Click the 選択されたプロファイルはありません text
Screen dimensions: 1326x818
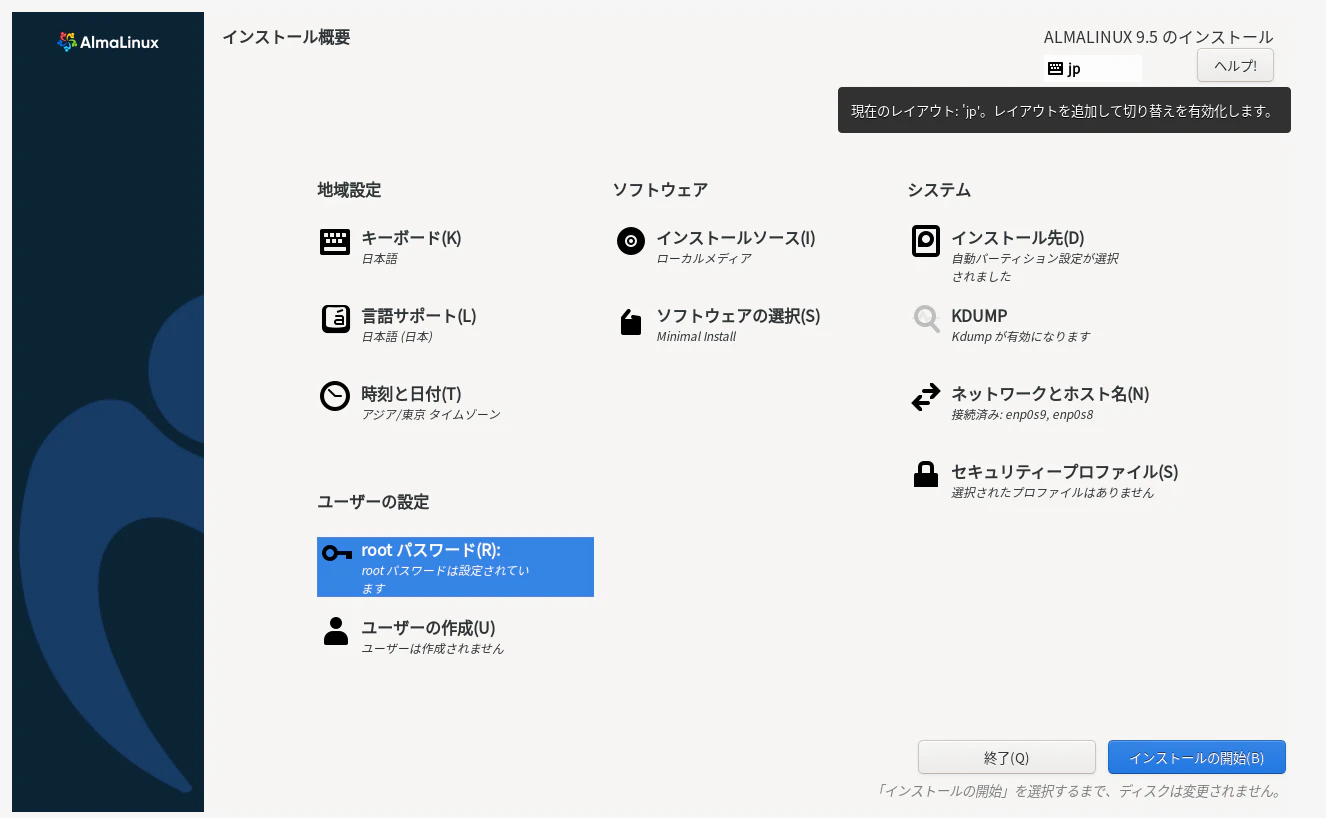click(x=1053, y=493)
